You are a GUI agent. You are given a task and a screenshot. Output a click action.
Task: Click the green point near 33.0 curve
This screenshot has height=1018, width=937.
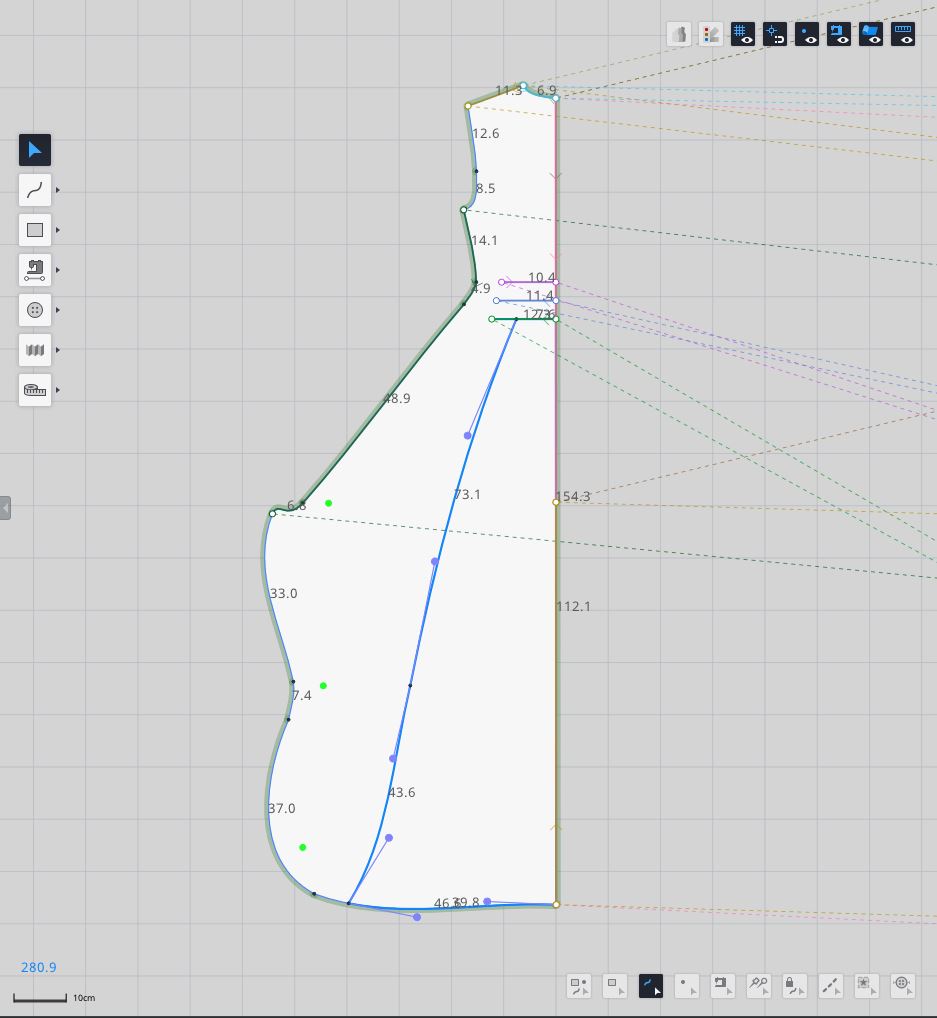point(323,686)
